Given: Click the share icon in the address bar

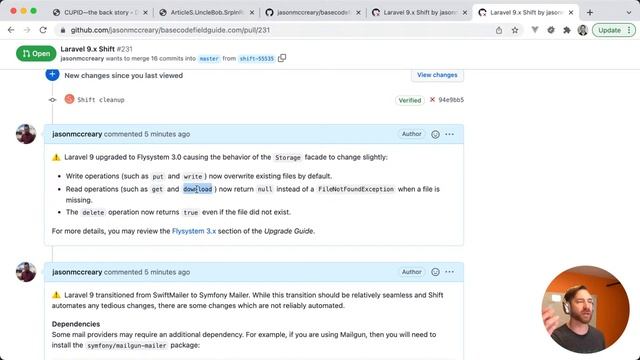Looking at the screenshot, I should pyautogui.click(x=499, y=30).
